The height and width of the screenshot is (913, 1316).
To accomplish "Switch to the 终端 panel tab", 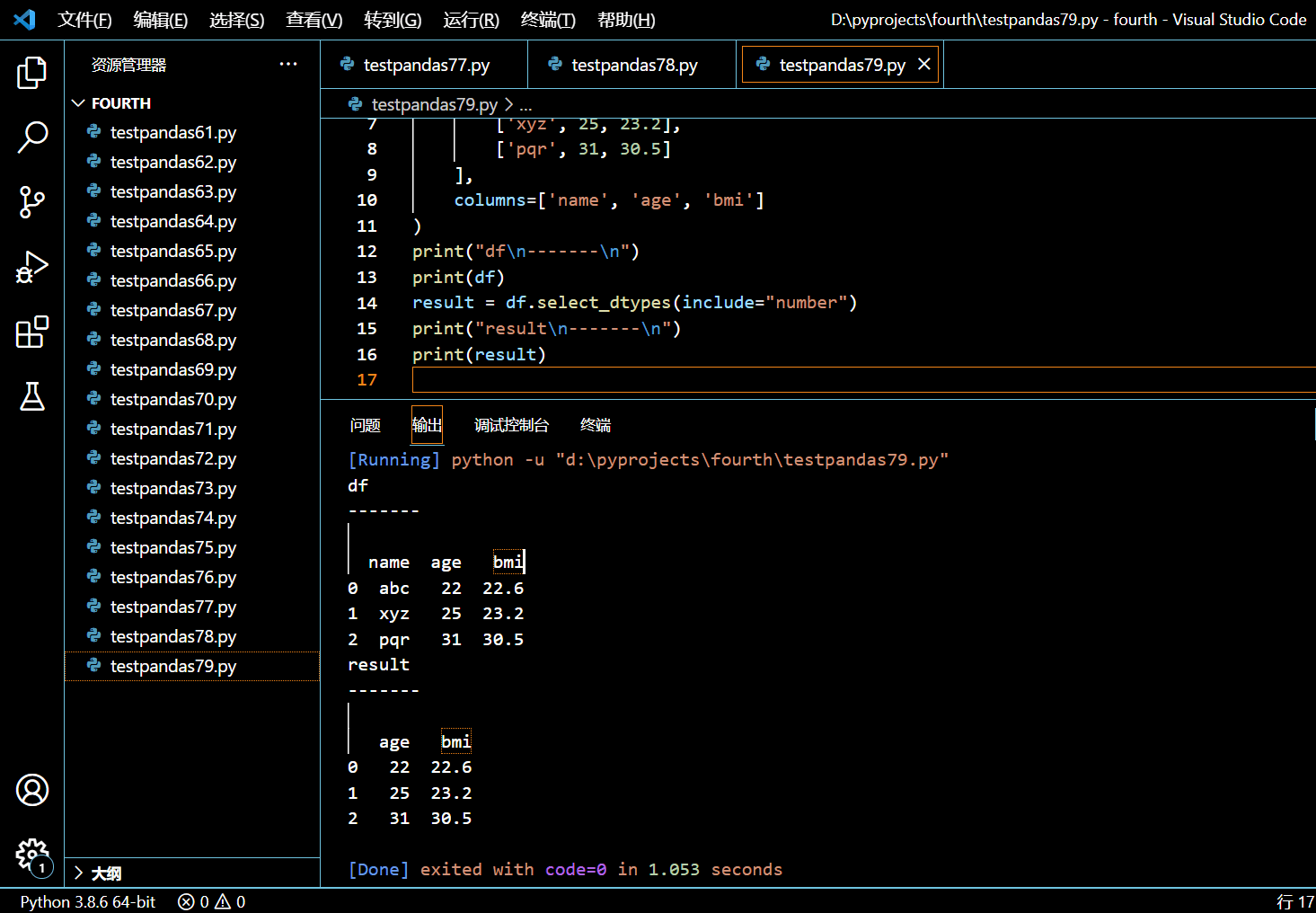I will (596, 425).
